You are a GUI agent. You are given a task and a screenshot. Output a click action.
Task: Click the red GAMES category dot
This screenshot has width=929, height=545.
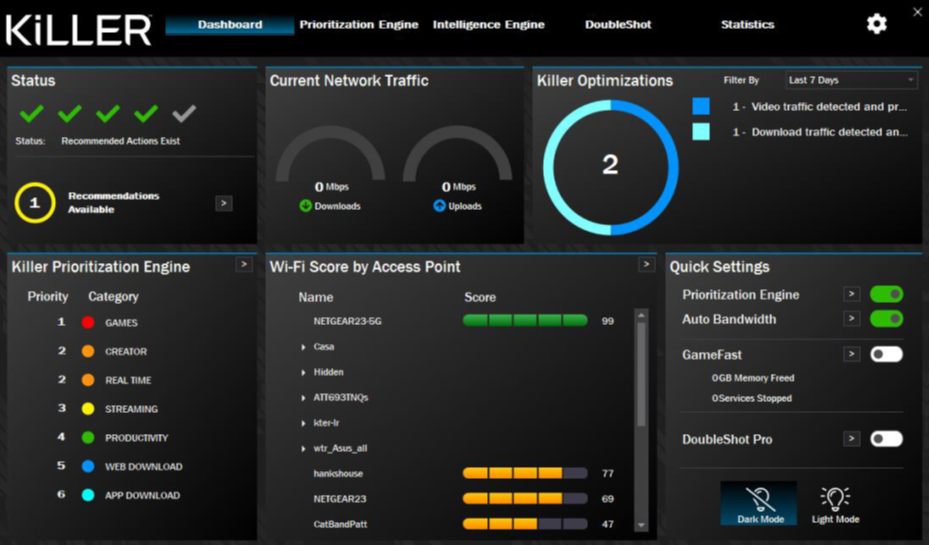[x=88, y=322]
